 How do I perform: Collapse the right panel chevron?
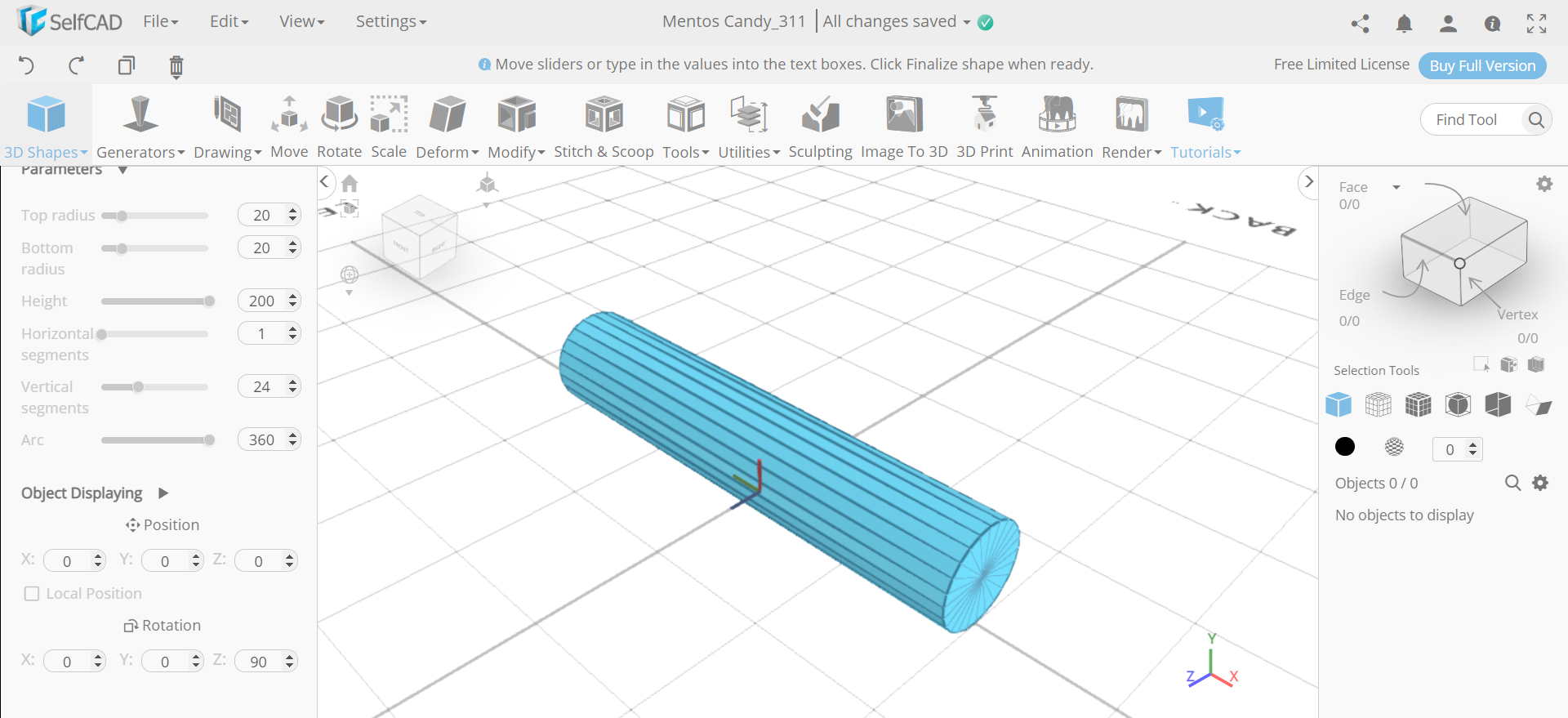pos(1309,181)
